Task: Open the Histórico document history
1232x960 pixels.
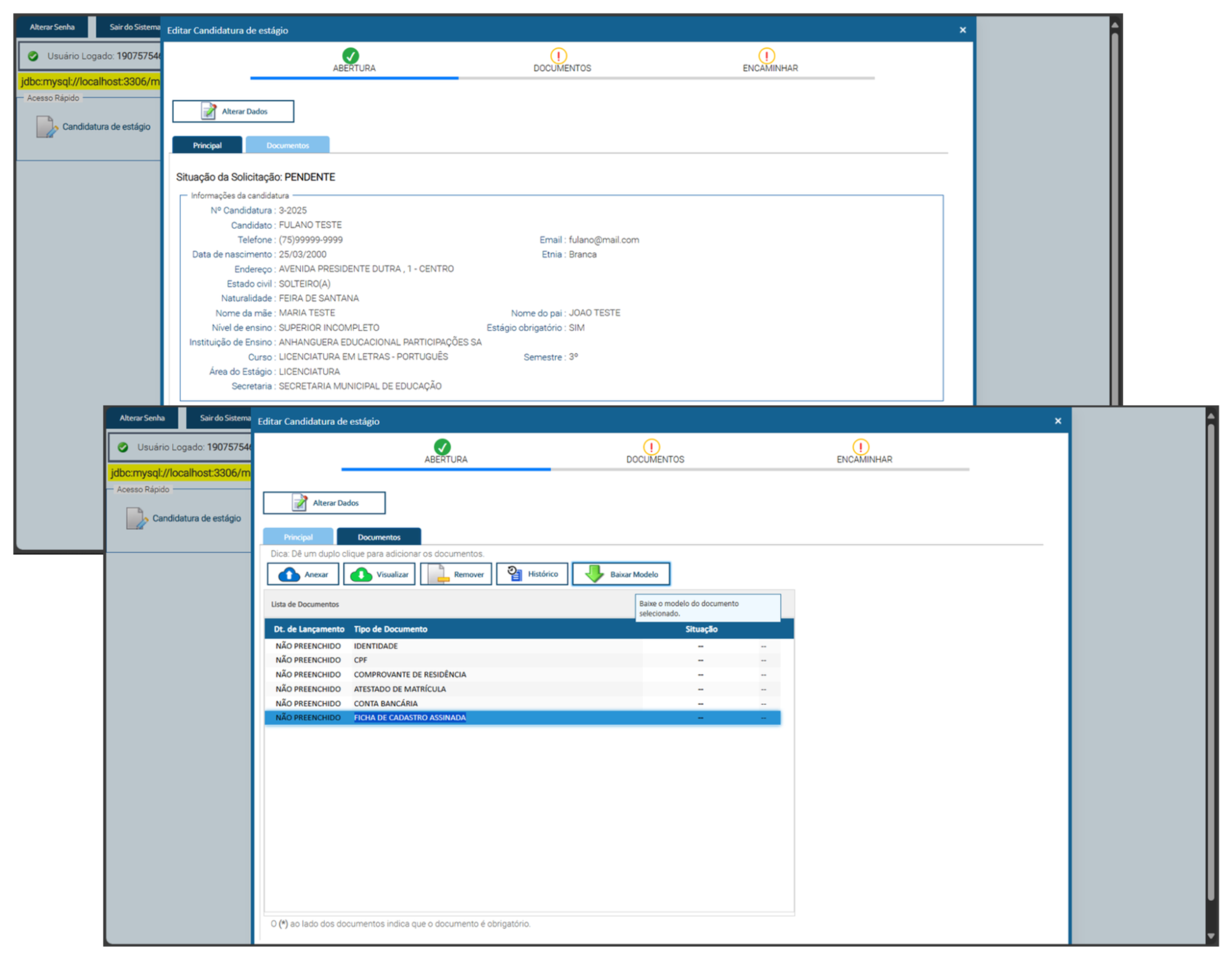Action: point(532,574)
